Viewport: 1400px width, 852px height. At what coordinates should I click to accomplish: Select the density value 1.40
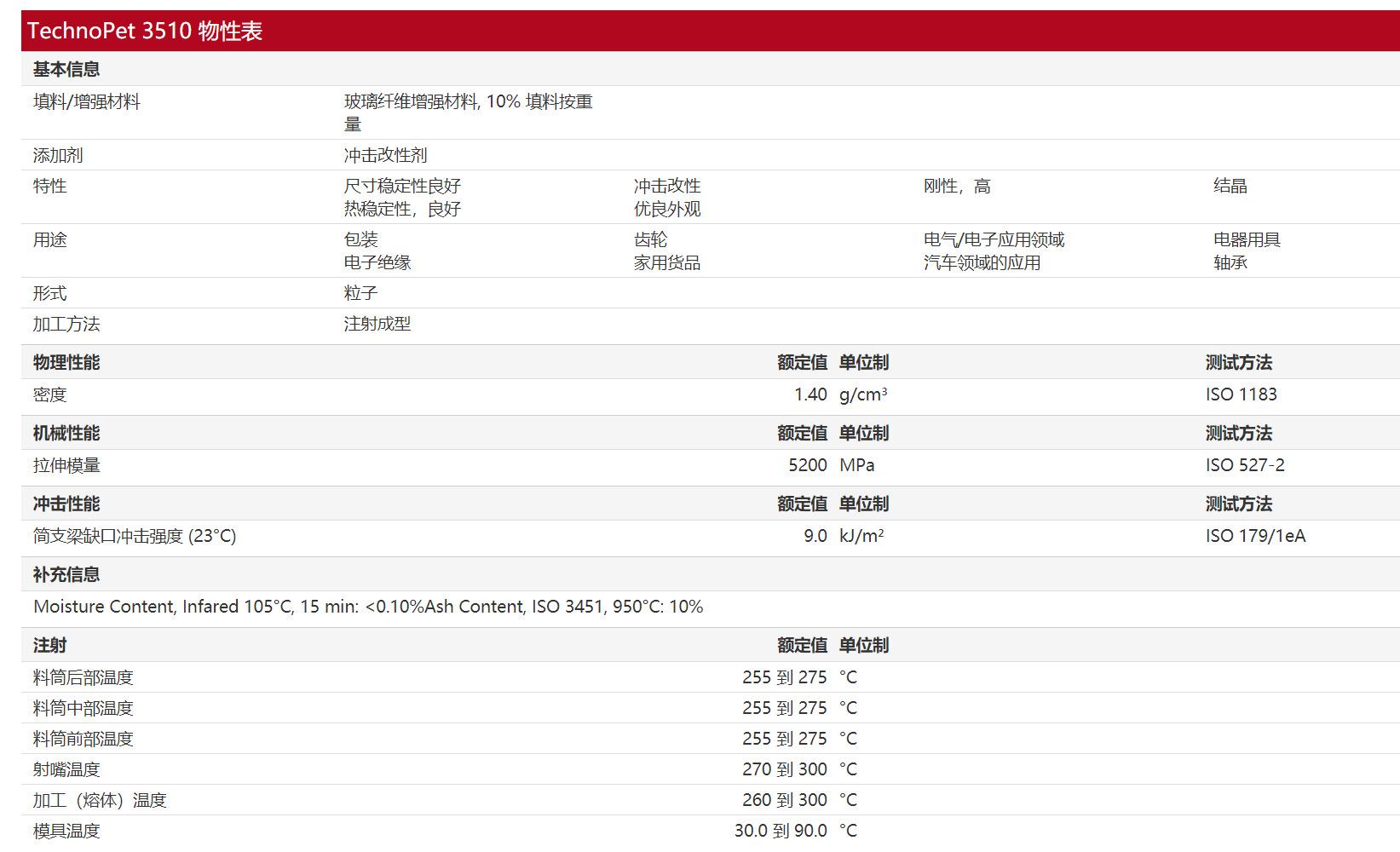point(810,394)
